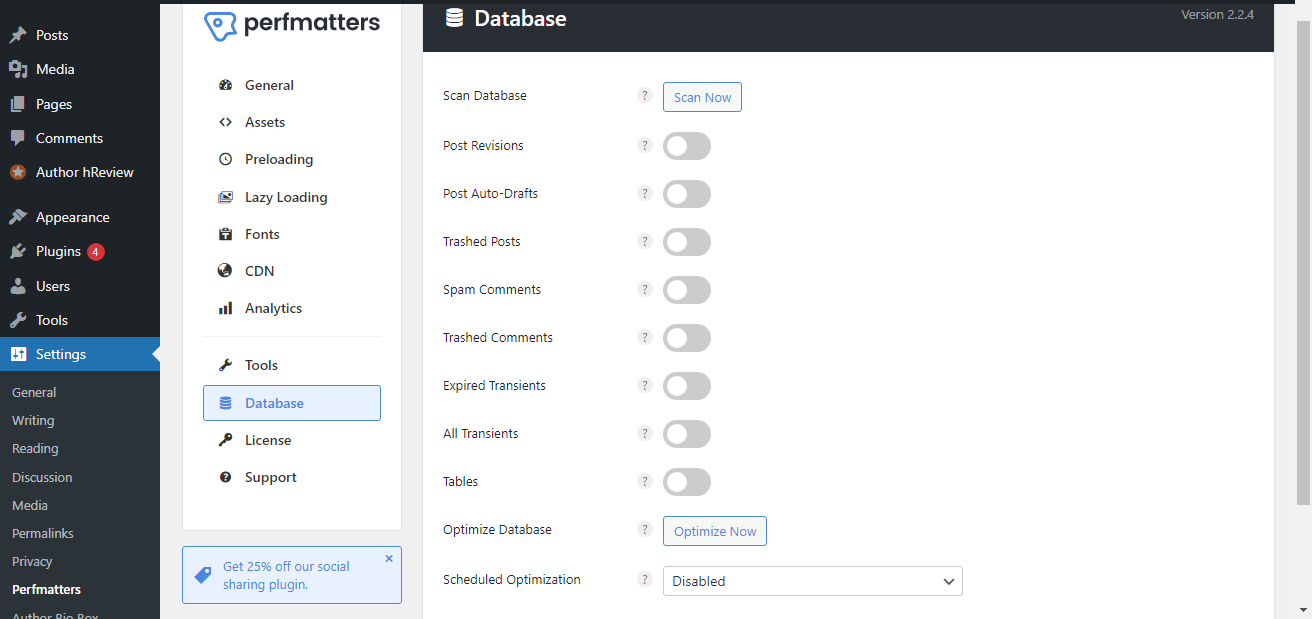
Task: Click the Preloading clock icon
Action: (225, 160)
